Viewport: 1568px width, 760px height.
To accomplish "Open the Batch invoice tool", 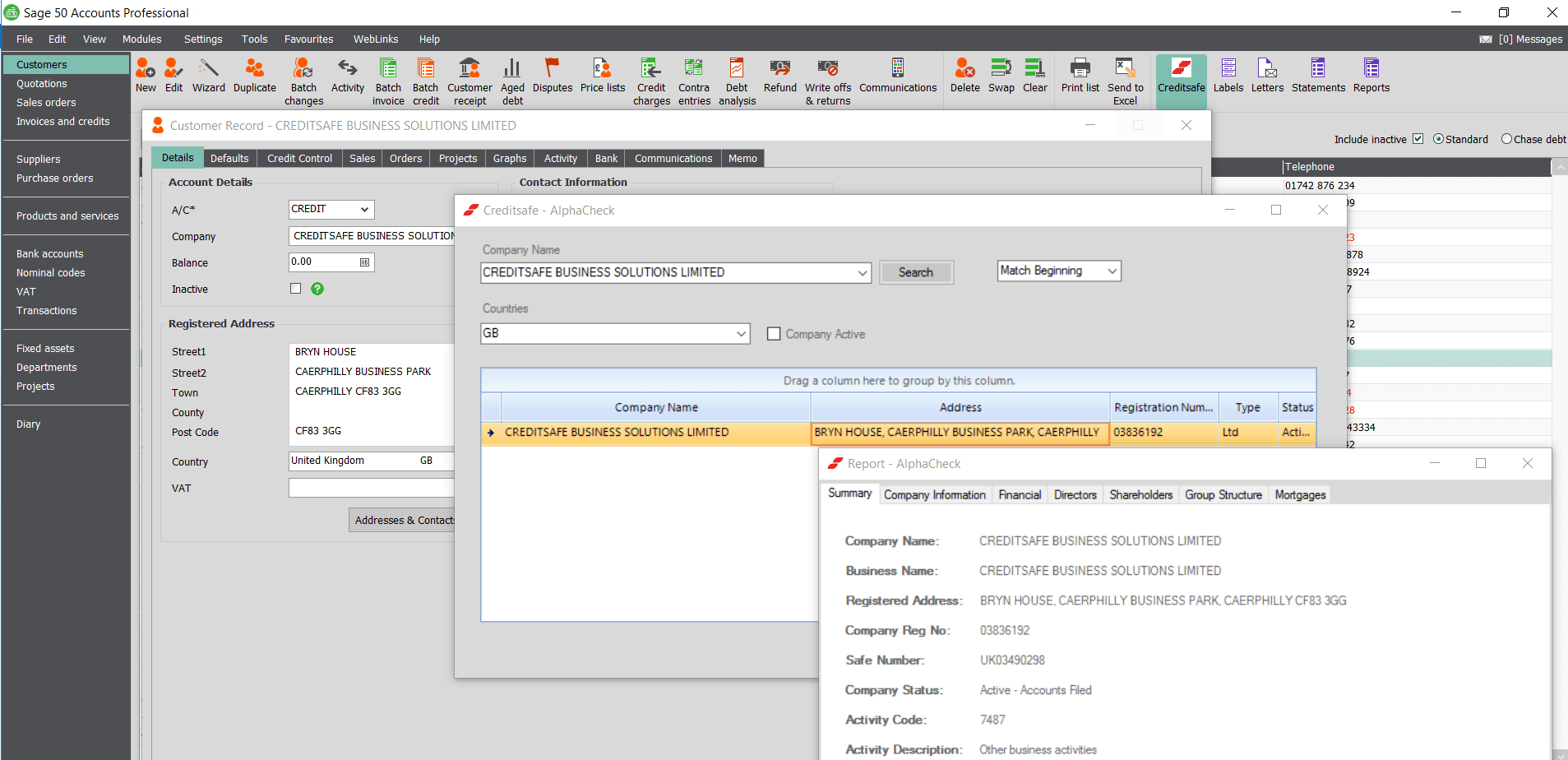I will 388,81.
